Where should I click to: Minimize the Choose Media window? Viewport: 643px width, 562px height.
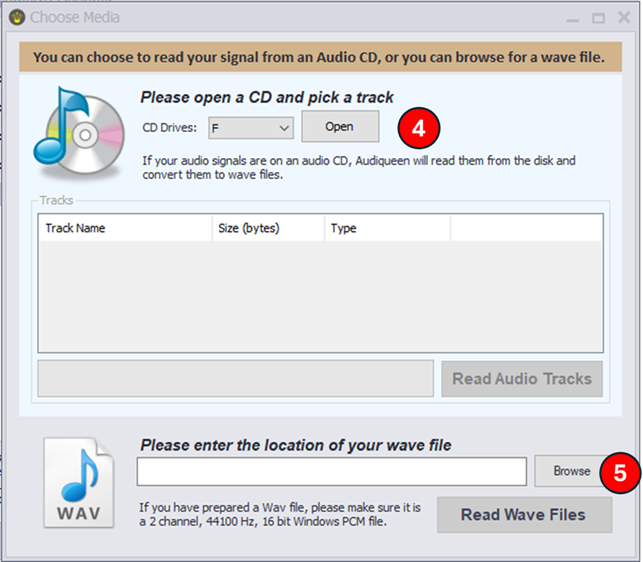pyautogui.click(x=573, y=18)
